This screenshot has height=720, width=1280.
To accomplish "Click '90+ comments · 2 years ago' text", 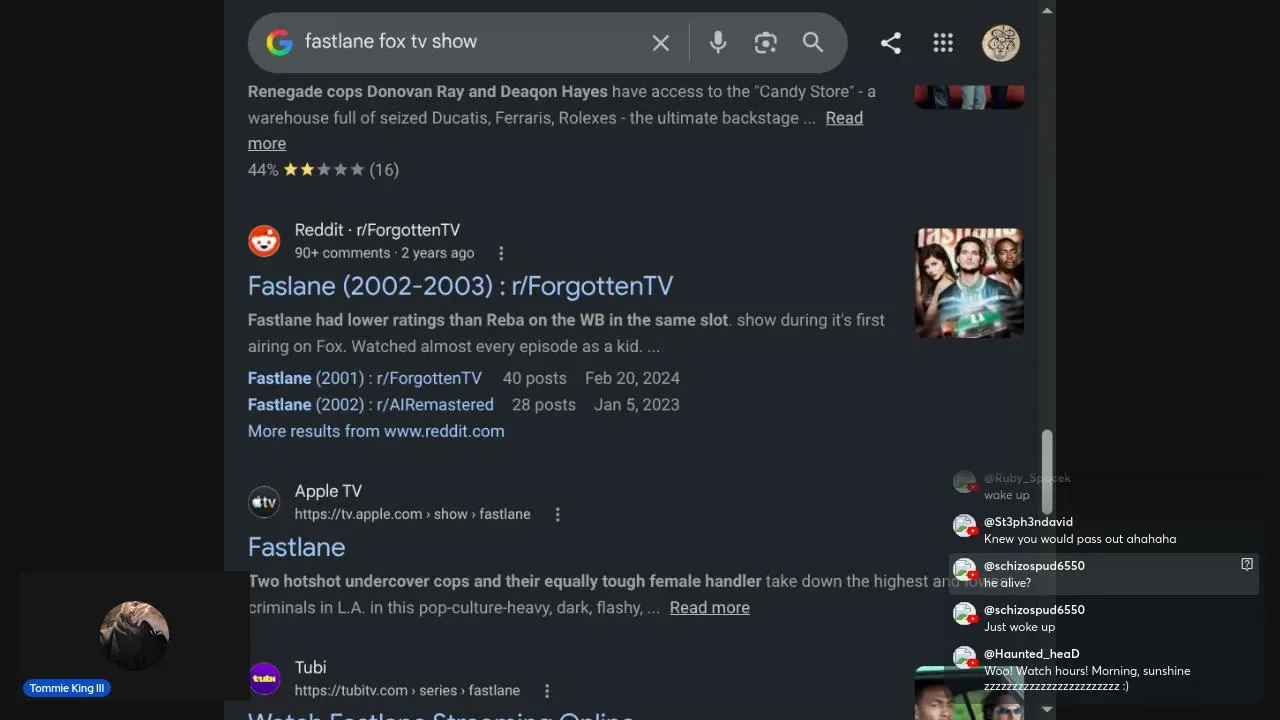I will tap(385, 253).
